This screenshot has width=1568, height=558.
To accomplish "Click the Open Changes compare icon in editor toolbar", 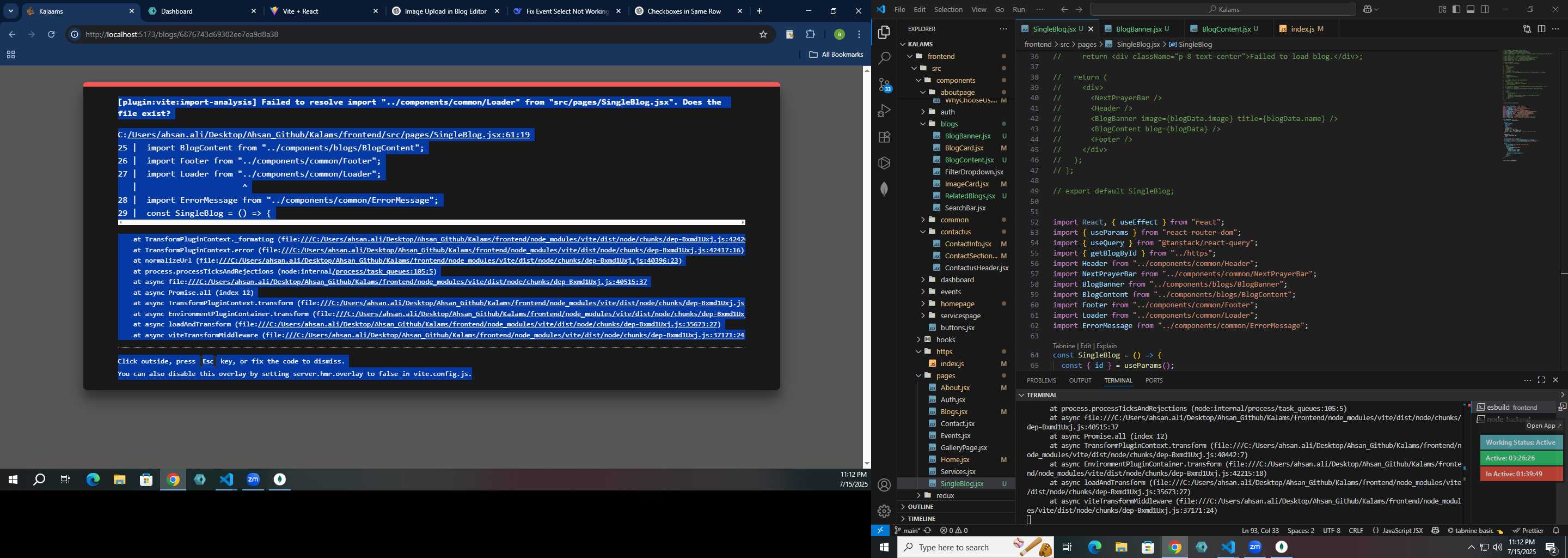I will point(1527,29).
